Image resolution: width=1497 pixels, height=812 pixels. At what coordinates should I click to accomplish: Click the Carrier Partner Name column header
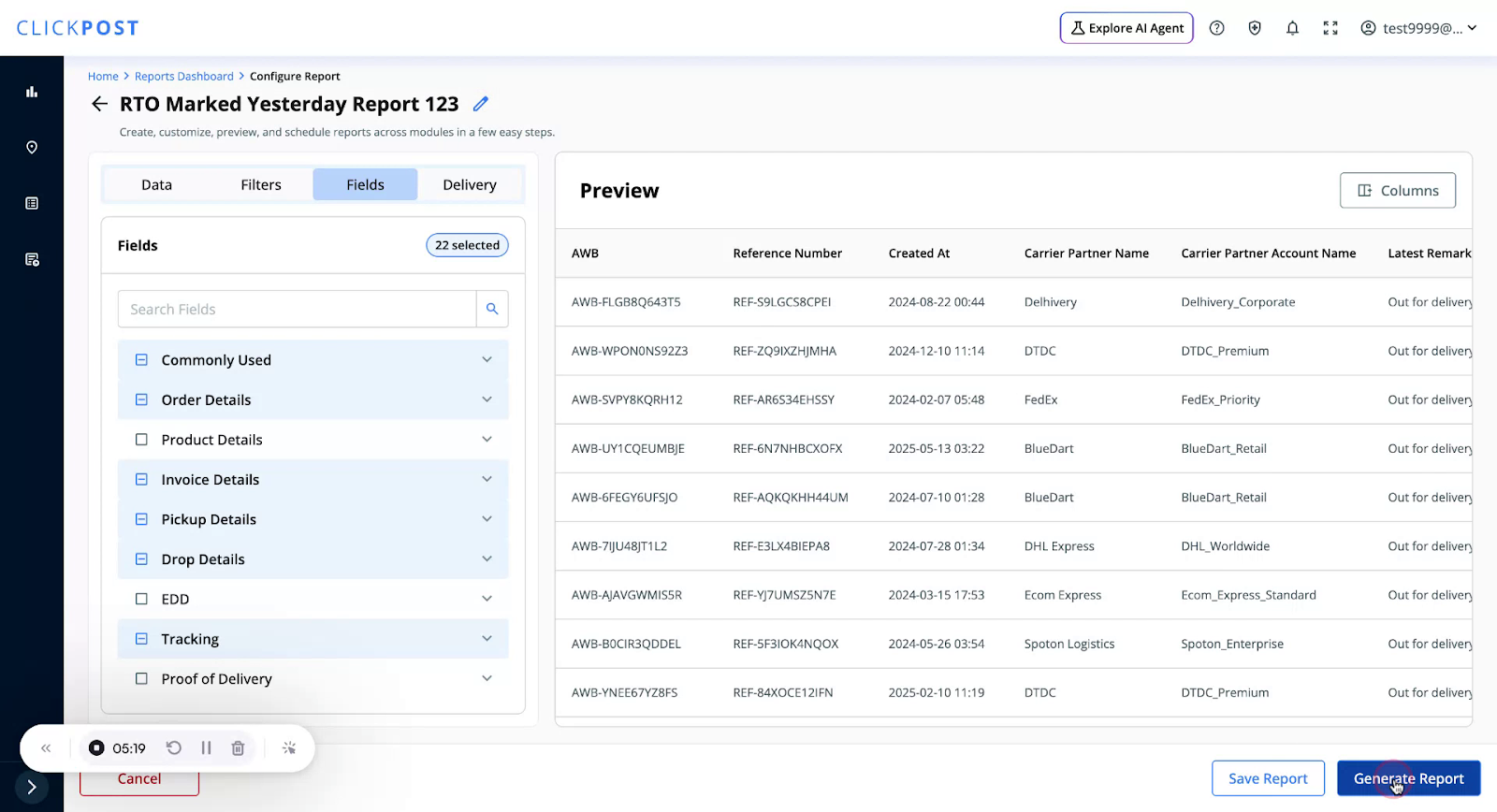1086,254
